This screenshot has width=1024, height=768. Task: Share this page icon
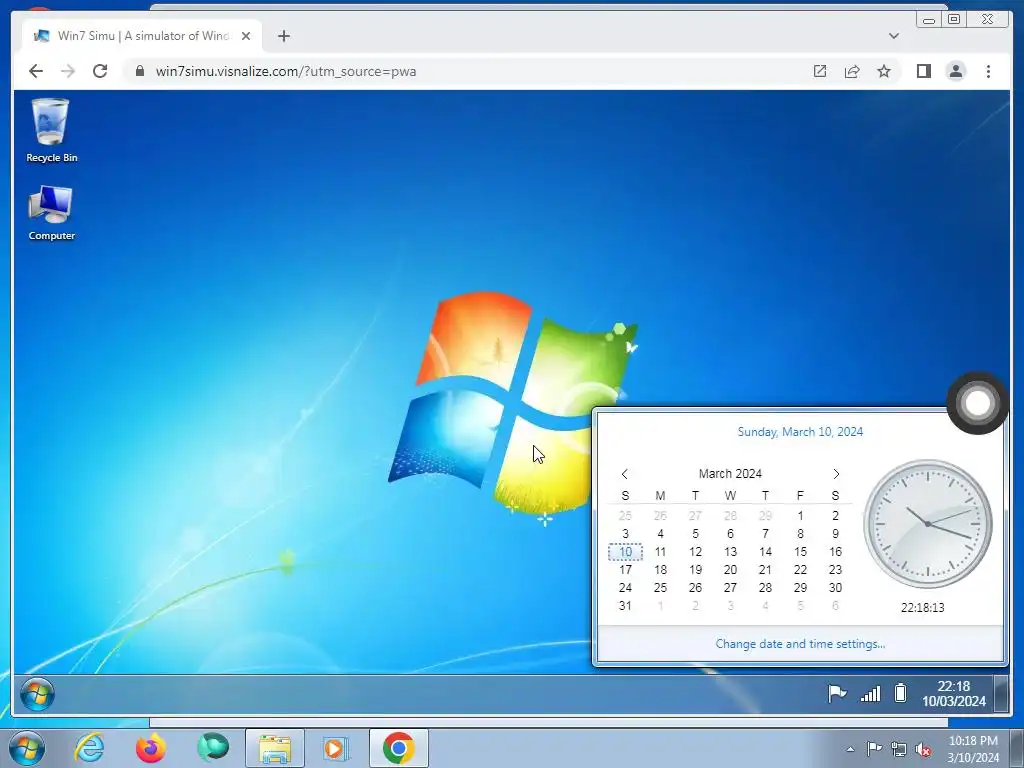(852, 71)
